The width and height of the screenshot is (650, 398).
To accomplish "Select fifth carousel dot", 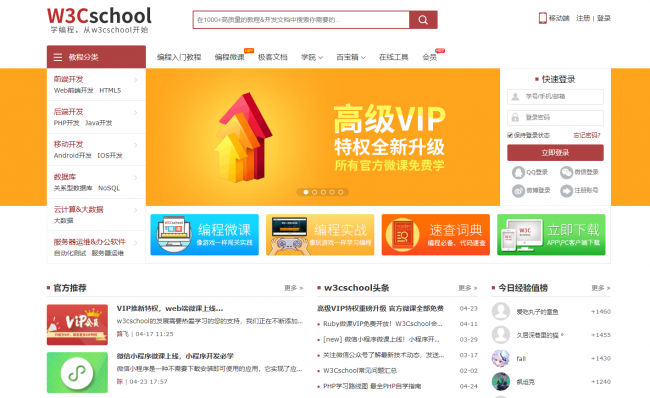I will tap(341, 192).
